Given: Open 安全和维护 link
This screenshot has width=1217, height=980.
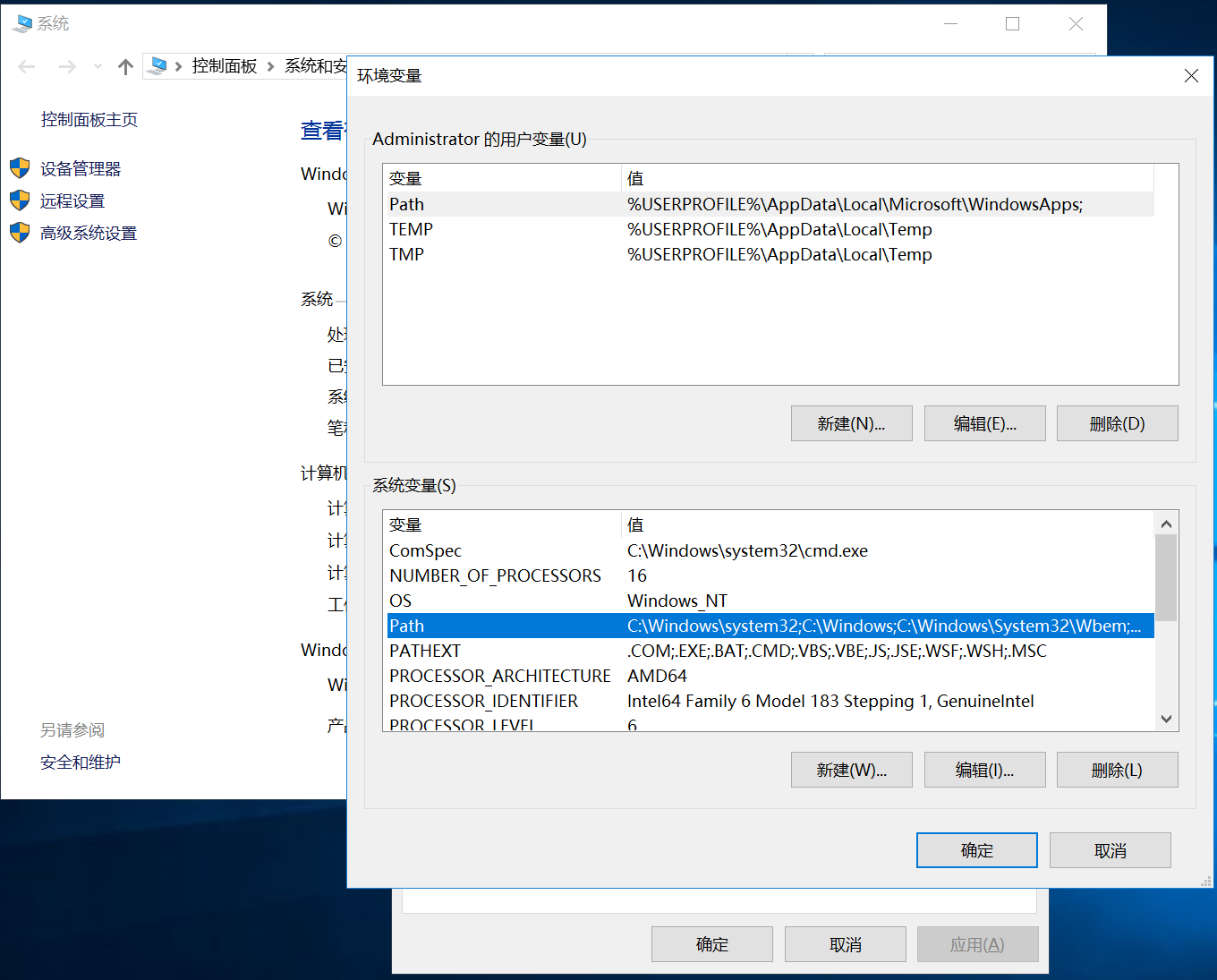Looking at the screenshot, I should point(81,762).
